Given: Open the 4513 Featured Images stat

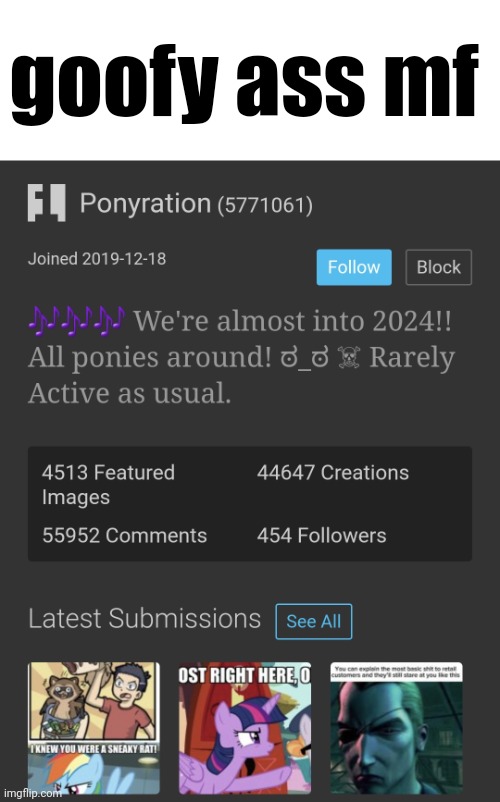Looking at the screenshot, I should tap(108, 484).
